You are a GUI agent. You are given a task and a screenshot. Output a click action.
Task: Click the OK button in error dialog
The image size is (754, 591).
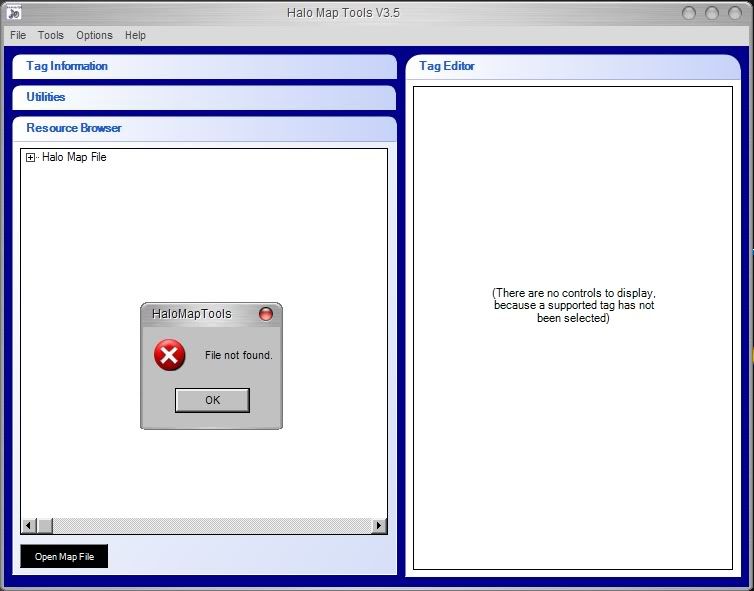point(212,400)
